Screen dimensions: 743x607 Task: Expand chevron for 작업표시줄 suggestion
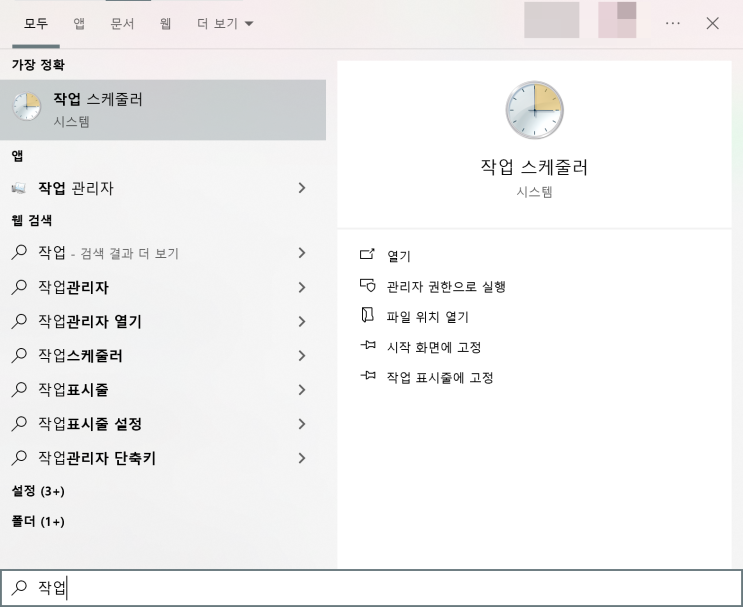pyautogui.click(x=302, y=390)
